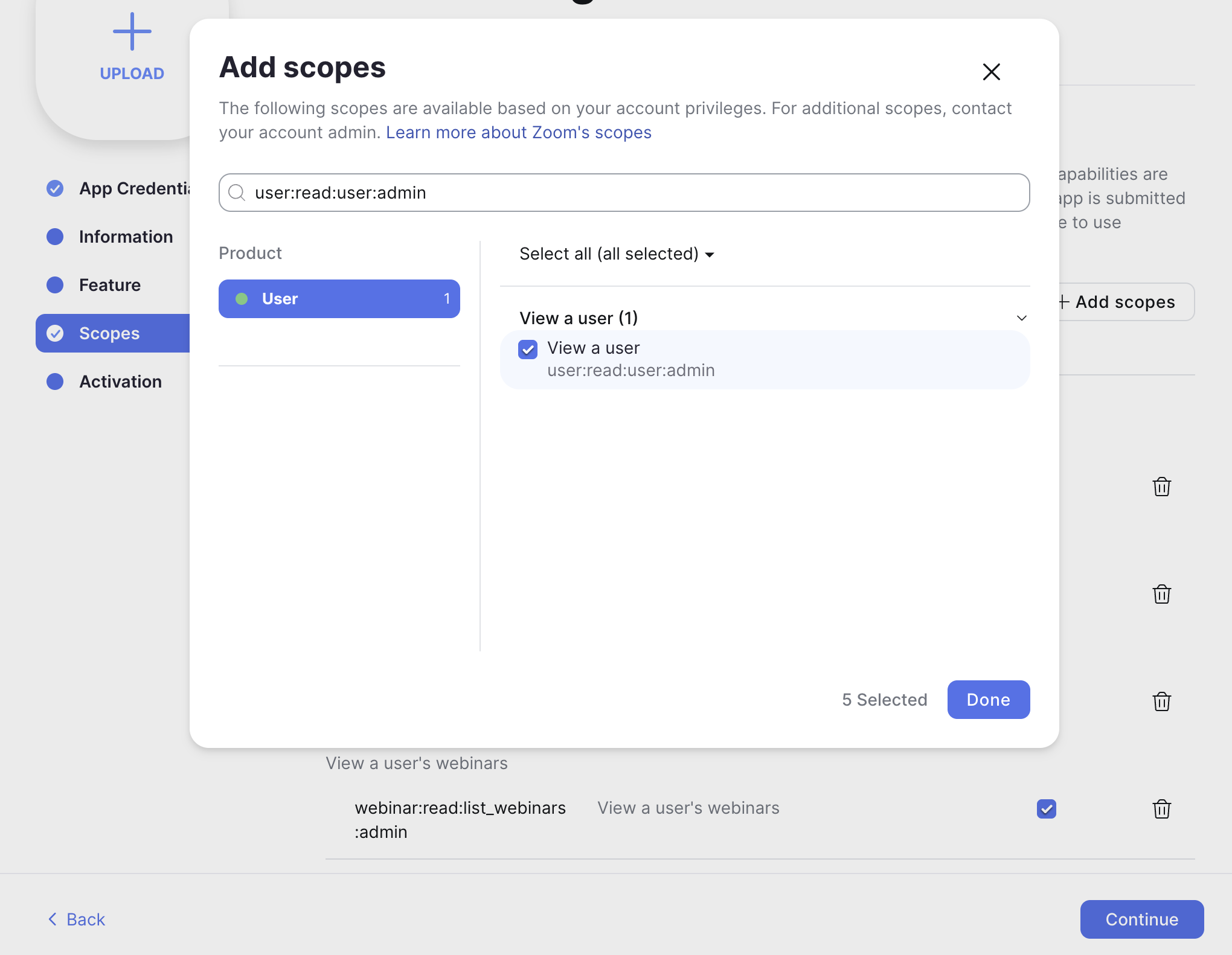
Task: Click the third trash icon in scope list
Action: pyautogui.click(x=1161, y=701)
